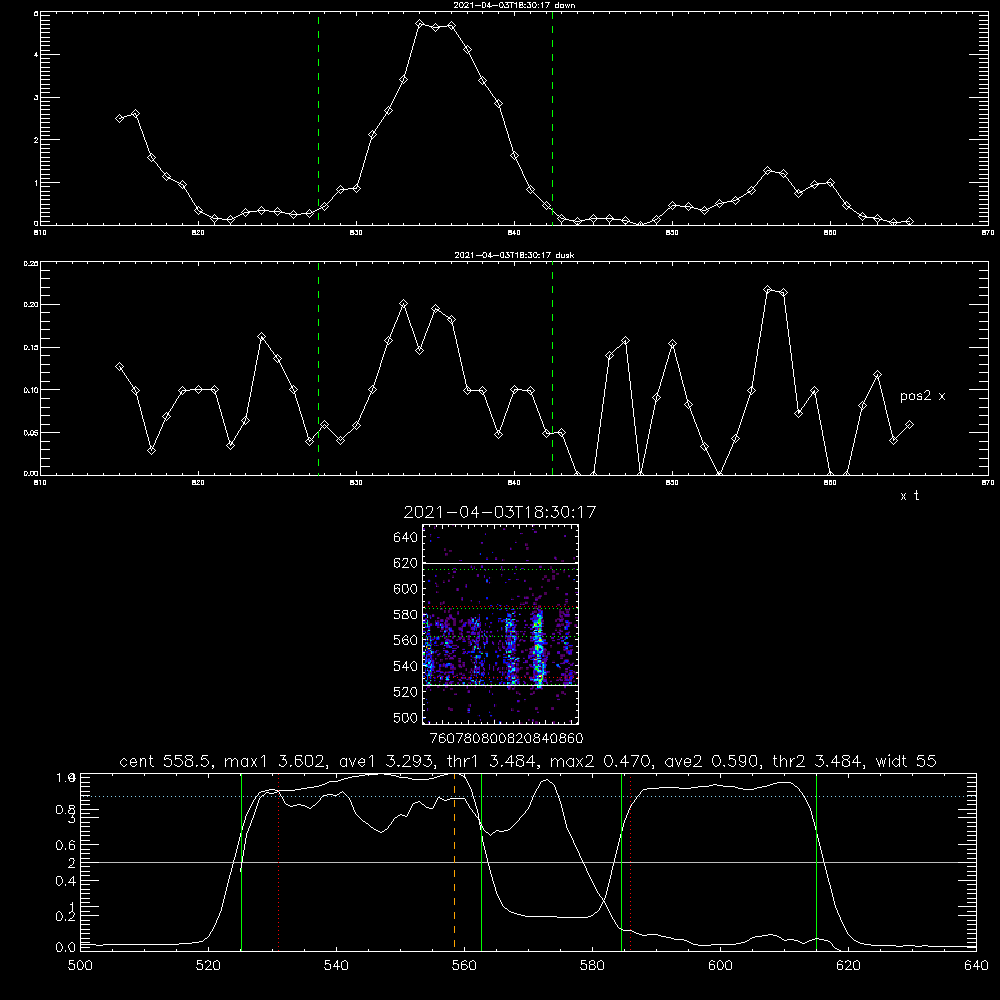Click the lower solid white line in spectrogram

500,685
